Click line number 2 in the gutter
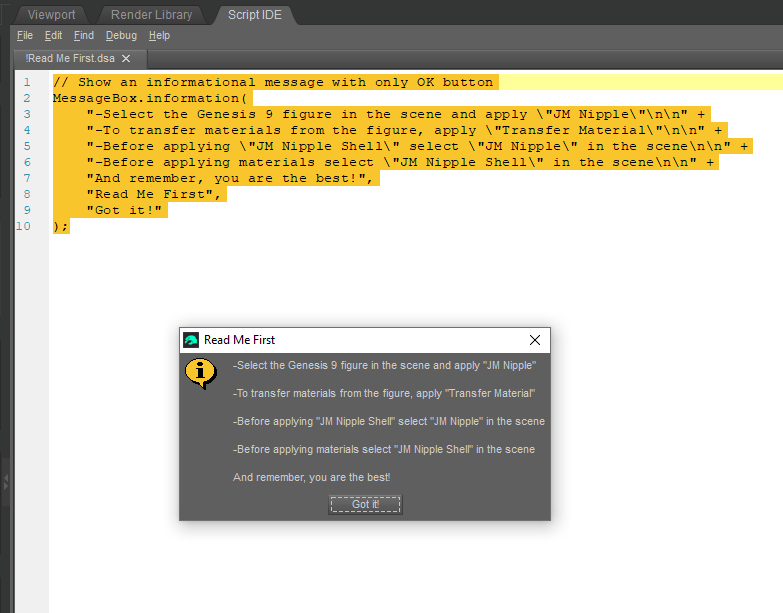The height and width of the screenshot is (613, 783). [x=27, y=98]
